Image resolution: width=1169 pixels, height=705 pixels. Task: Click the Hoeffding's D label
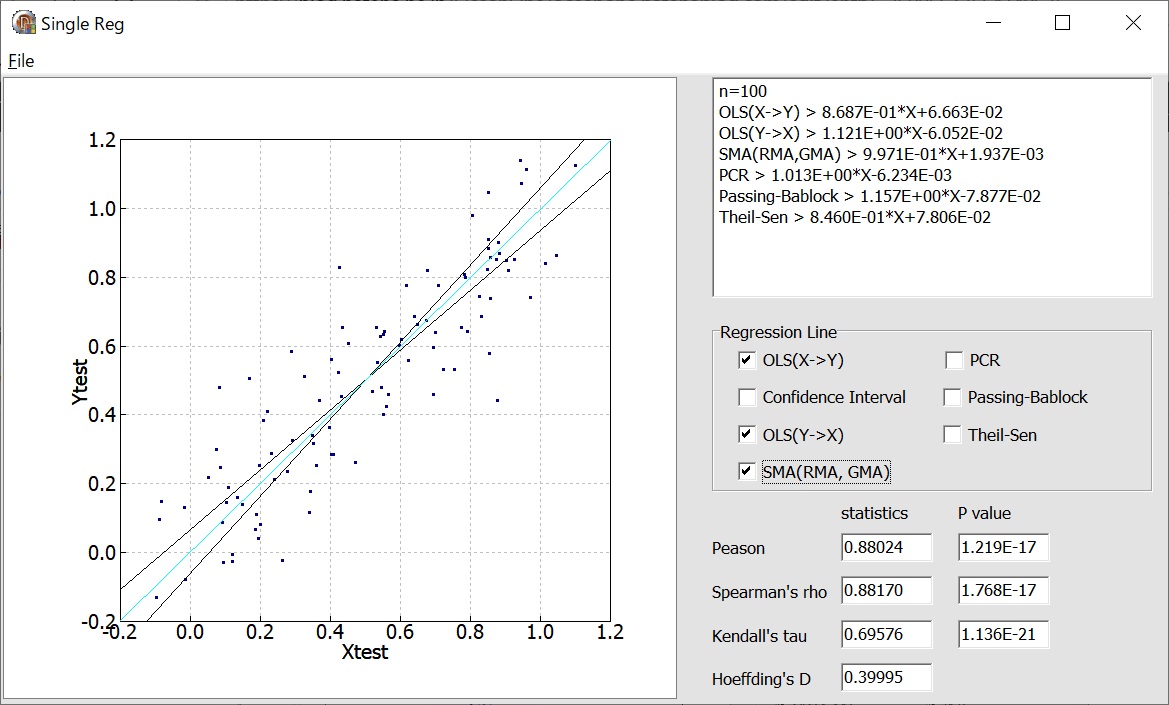[x=761, y=679]
